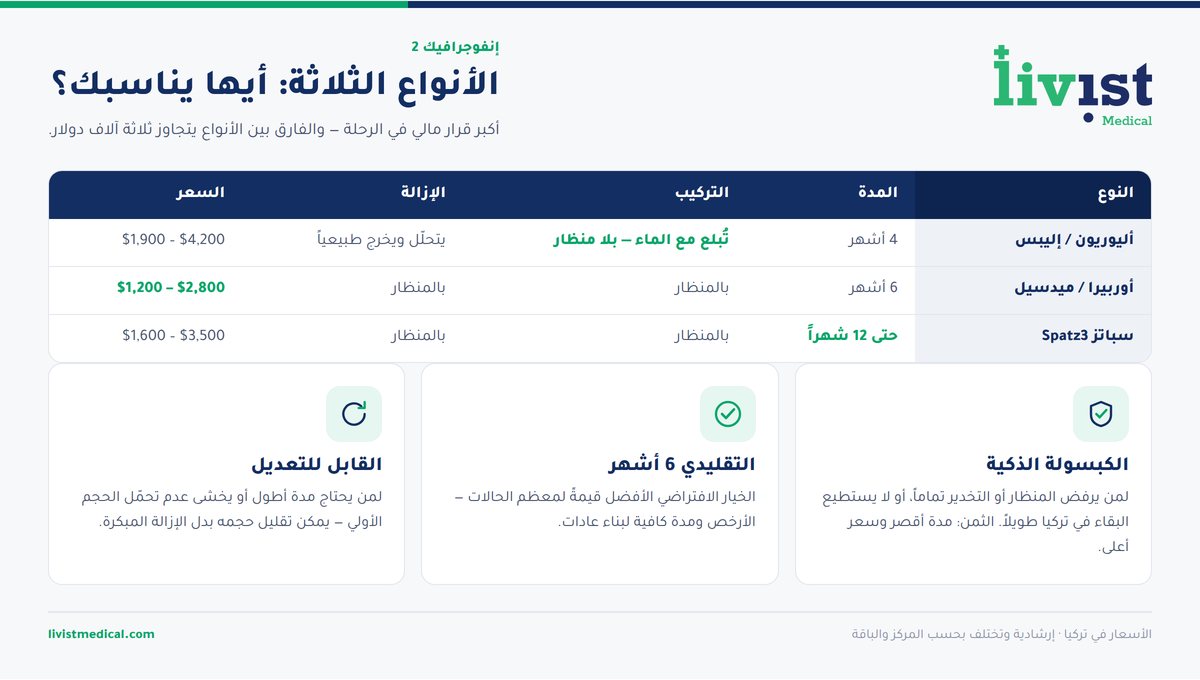This screenshot has height=680, width=1200.
Task: Click the المدة column header
Action: [x=877, y=193]
